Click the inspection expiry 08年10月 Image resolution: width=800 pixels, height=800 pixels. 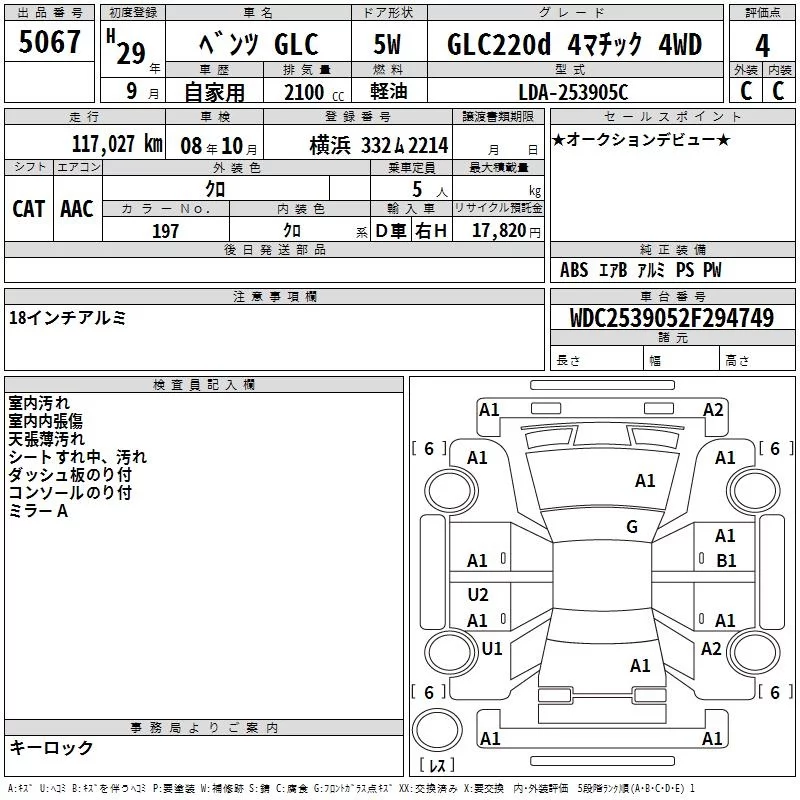[x=219, y=146]
